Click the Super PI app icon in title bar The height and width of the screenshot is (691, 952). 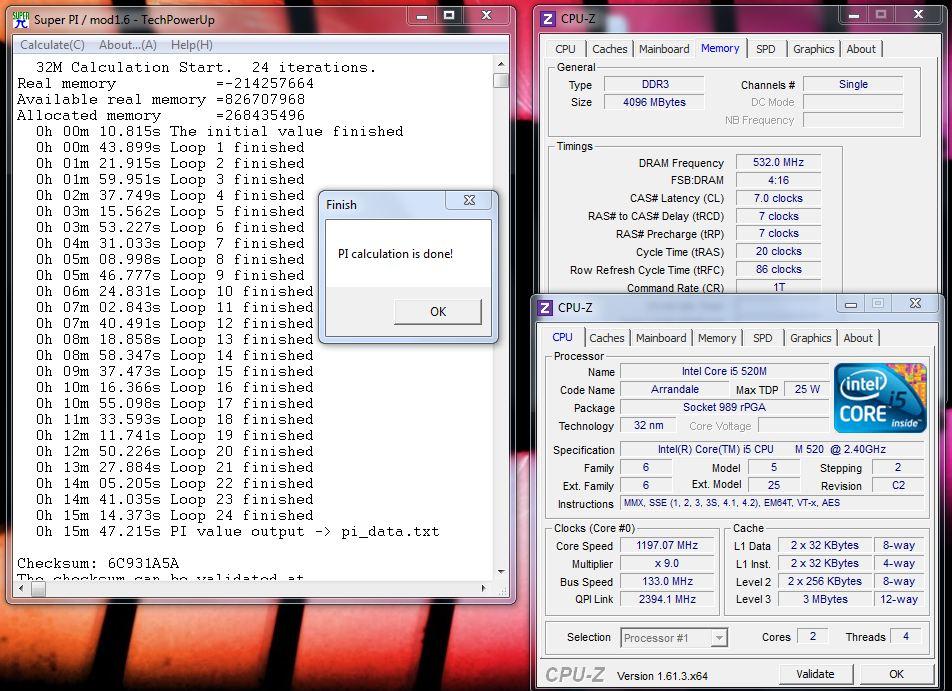(21, 19)
